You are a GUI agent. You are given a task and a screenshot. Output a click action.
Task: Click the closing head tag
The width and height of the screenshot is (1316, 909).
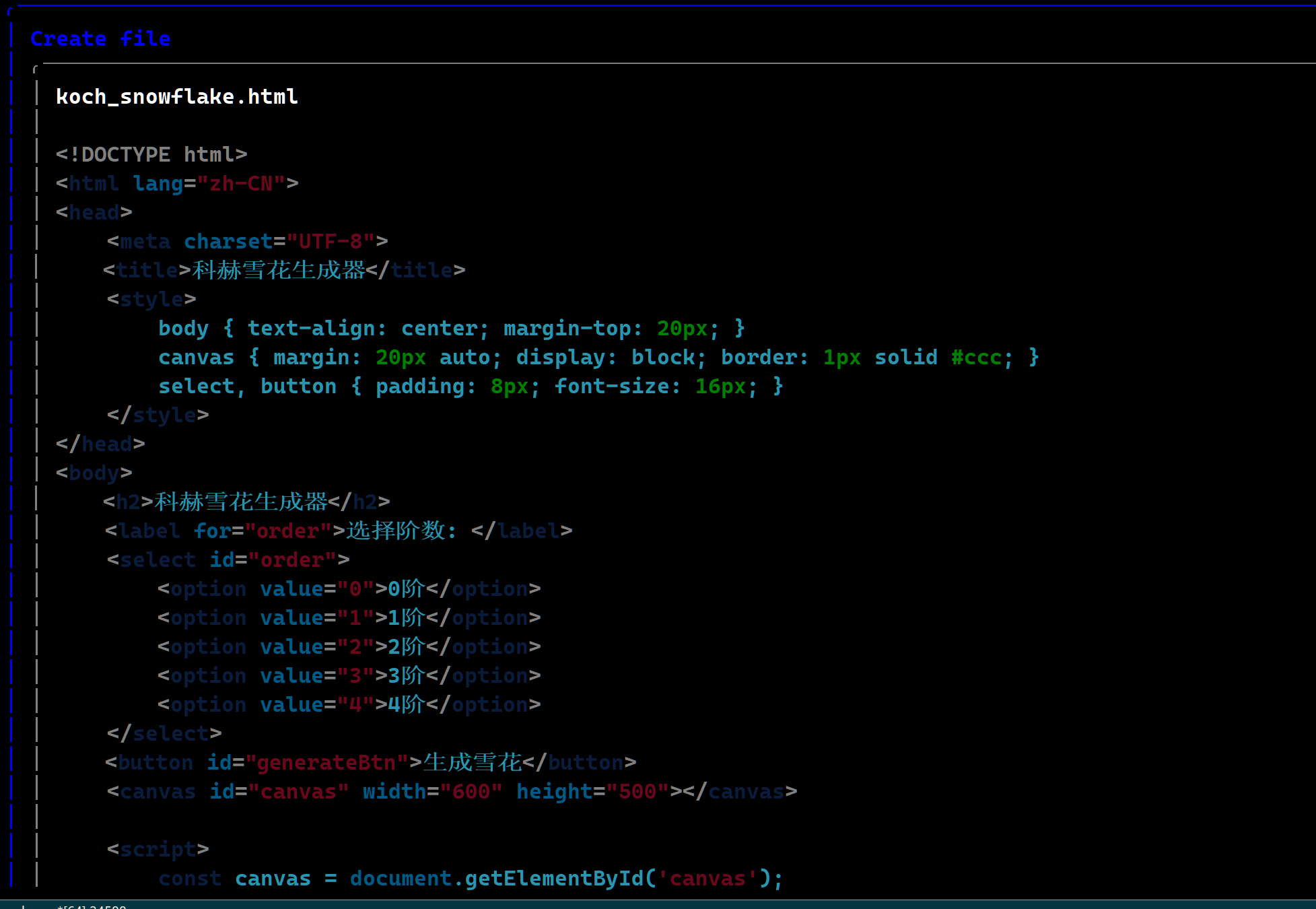(x=100, y=444)
